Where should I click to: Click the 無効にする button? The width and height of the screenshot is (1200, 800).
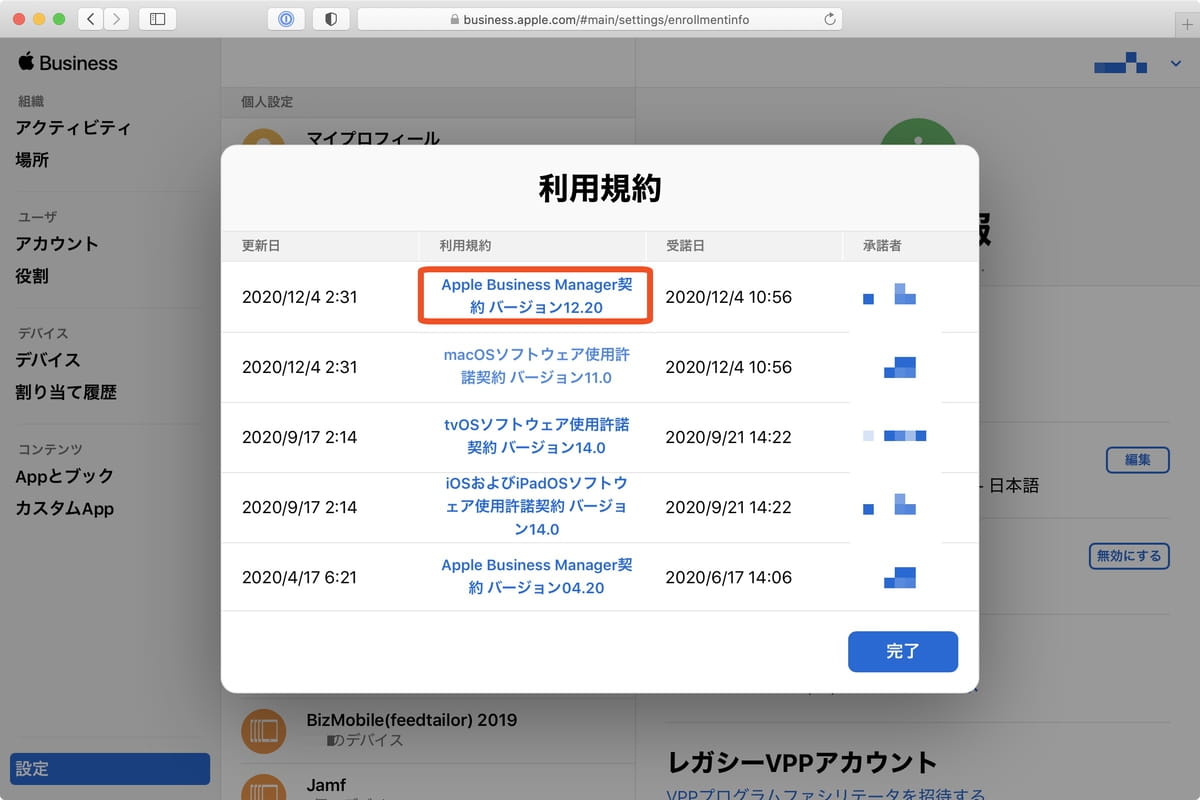1129,556
